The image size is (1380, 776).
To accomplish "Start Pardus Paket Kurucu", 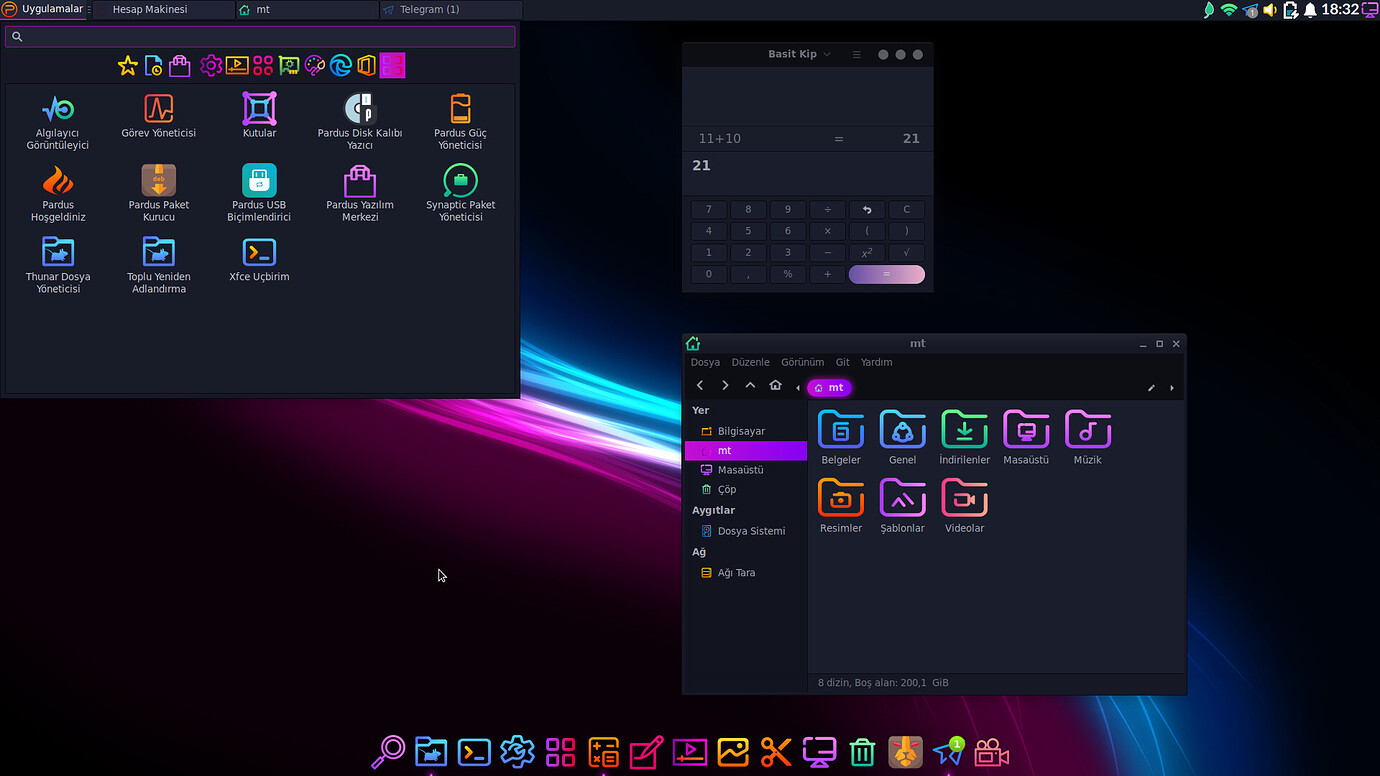I will click(158, 192).
